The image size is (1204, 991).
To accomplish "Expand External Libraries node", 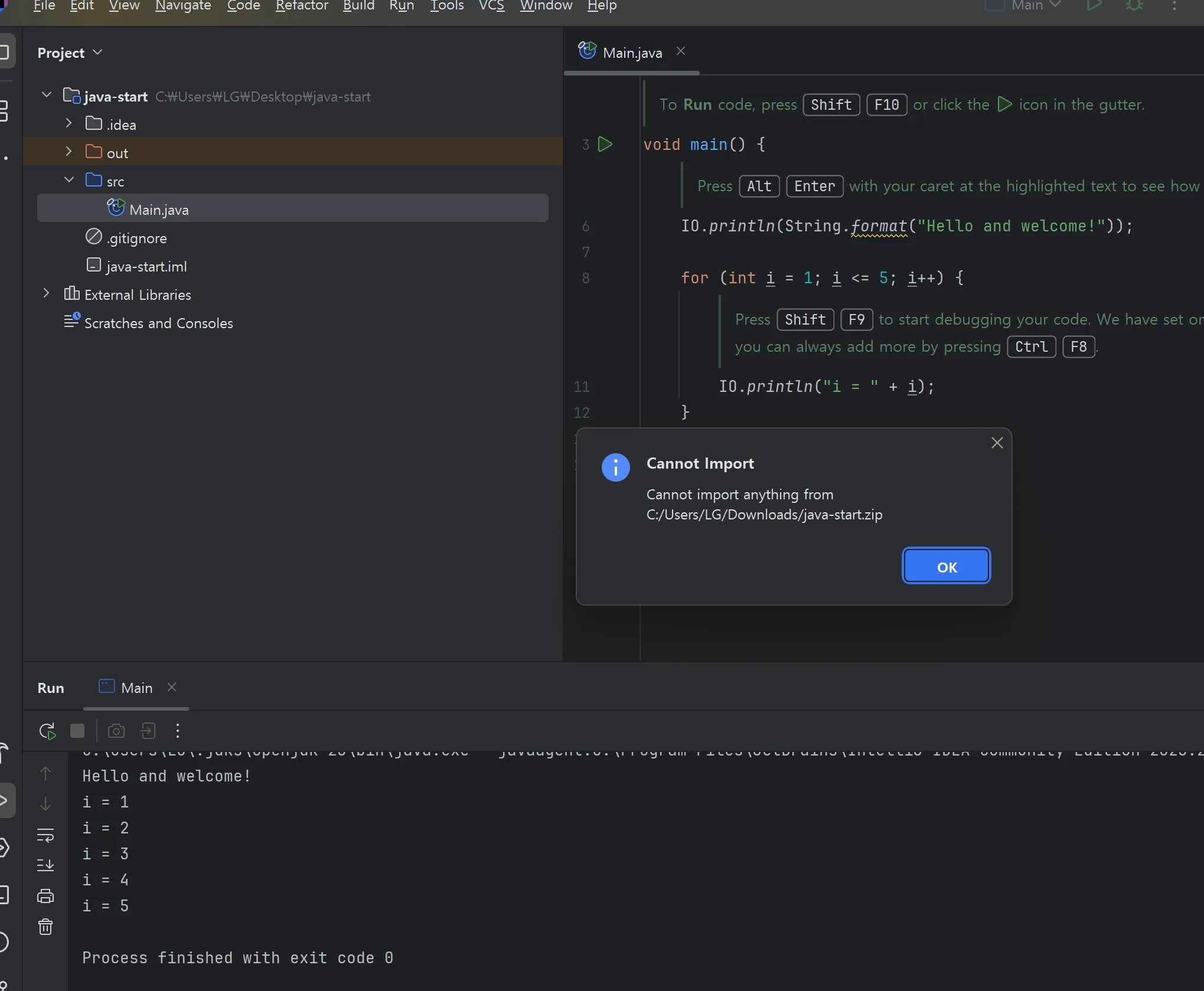I will coord(46,293).
